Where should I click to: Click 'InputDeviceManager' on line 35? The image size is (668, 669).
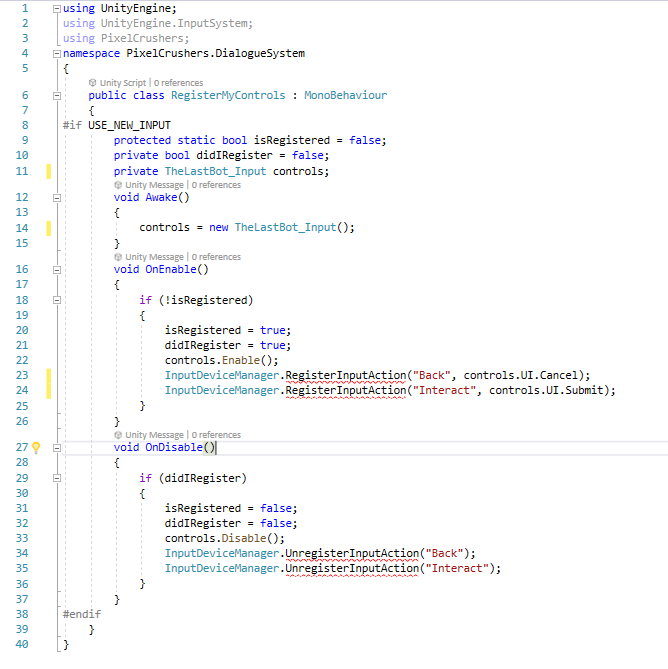(x=222, y=568)
